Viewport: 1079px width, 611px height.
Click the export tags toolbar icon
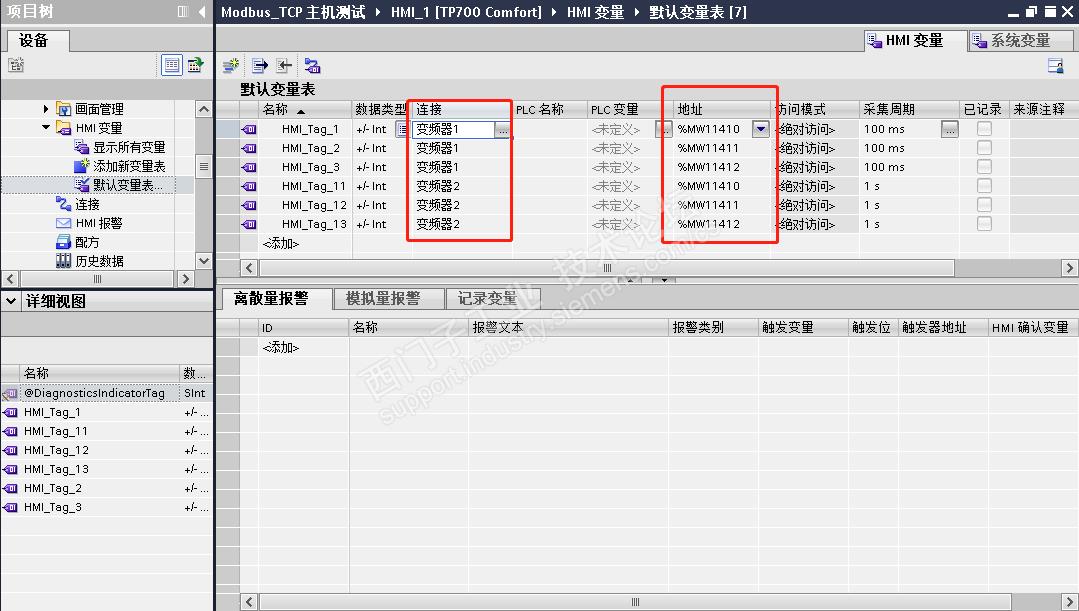[x=259, y=66]
